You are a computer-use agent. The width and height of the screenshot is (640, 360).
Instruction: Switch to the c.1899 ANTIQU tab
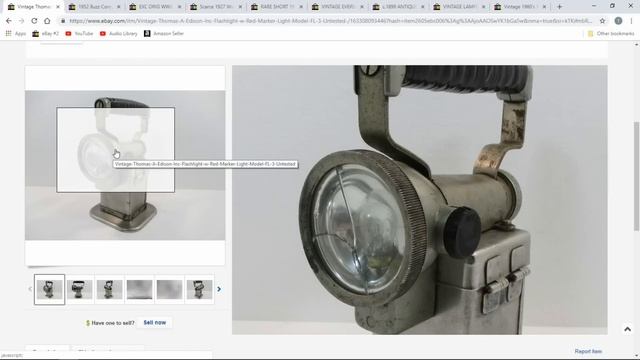(399, 7)
